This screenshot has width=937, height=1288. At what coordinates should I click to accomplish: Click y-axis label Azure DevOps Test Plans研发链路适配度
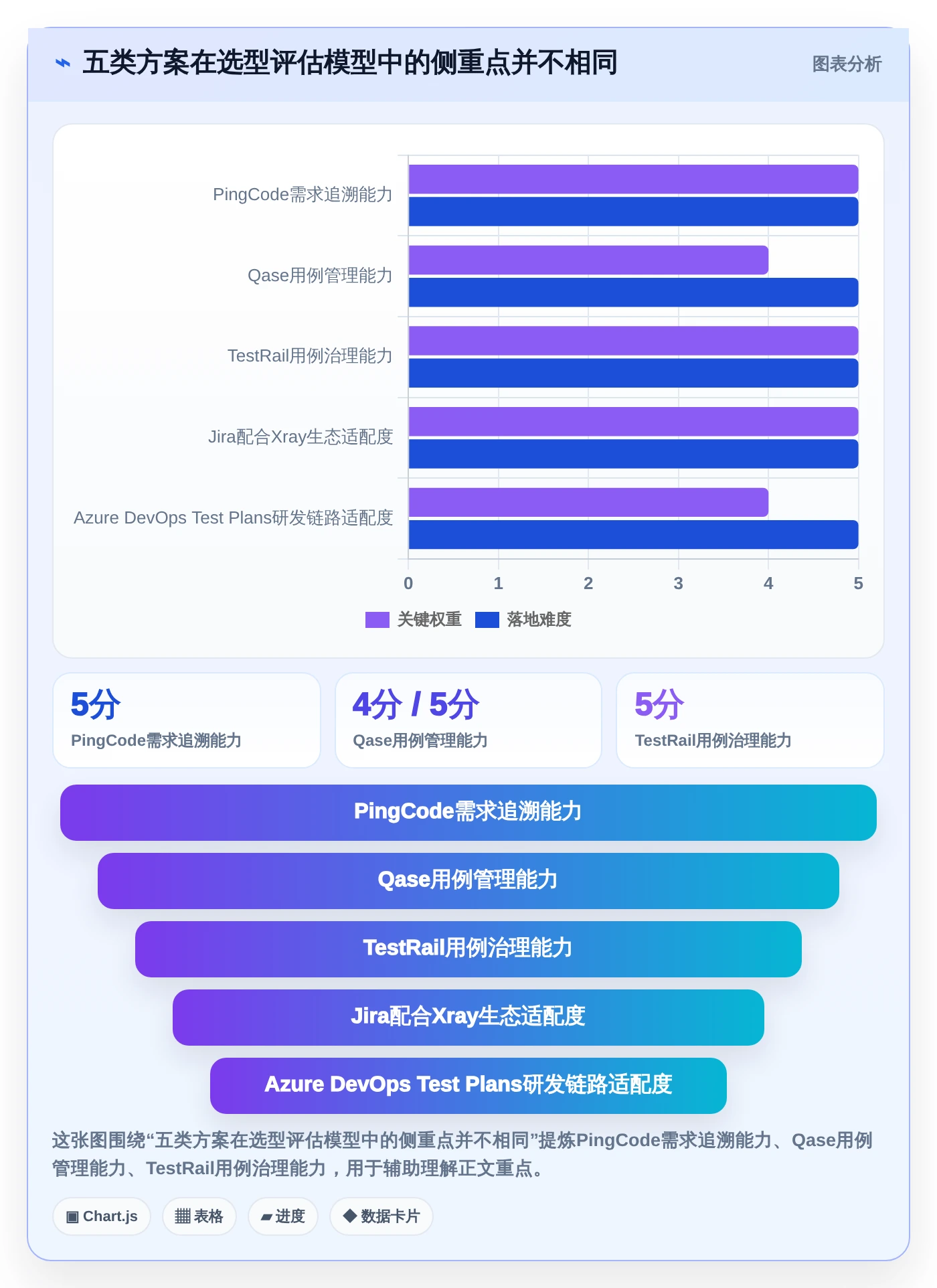point(233,518)
